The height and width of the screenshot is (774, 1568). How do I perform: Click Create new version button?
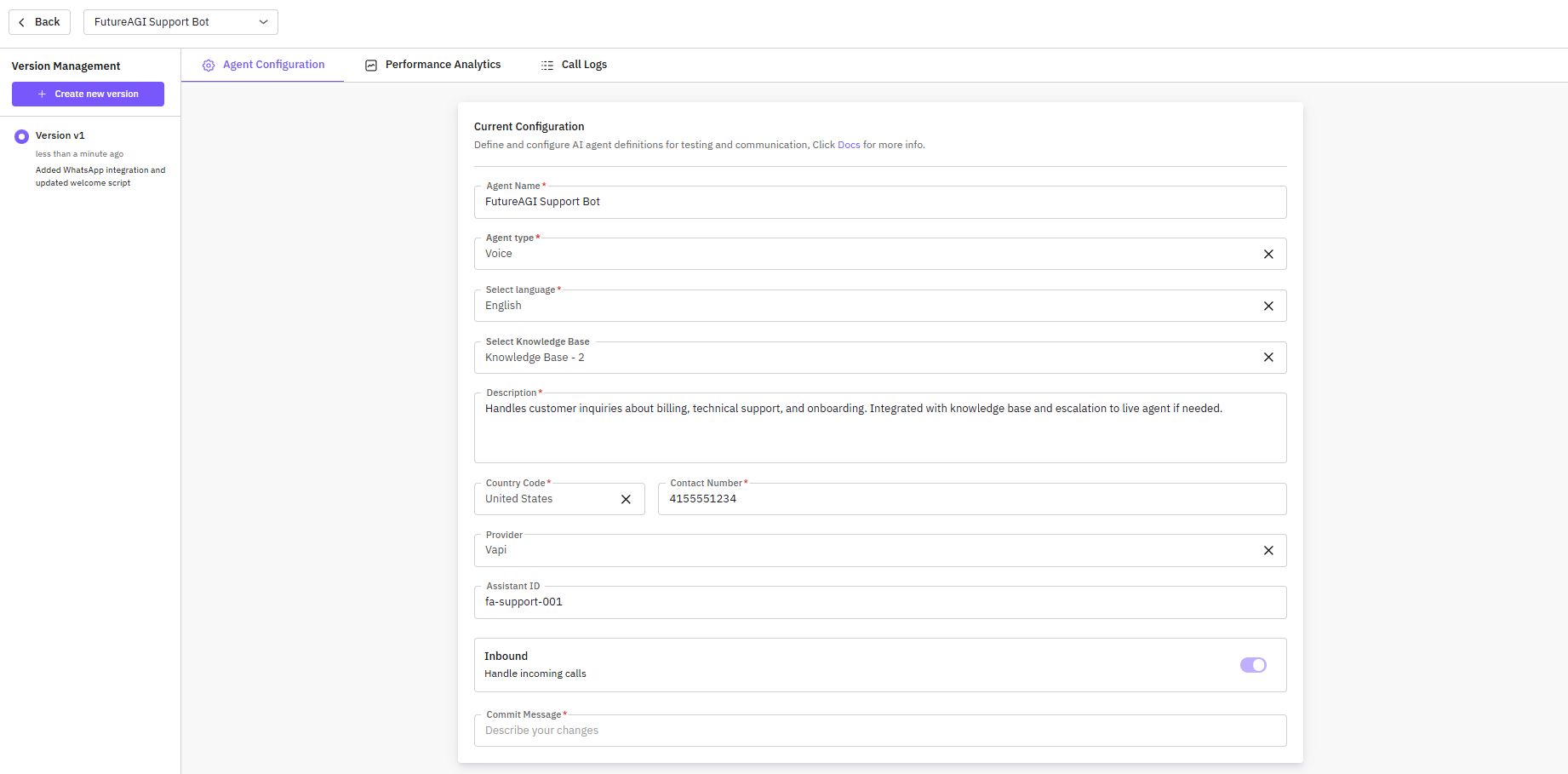(88, 94)
